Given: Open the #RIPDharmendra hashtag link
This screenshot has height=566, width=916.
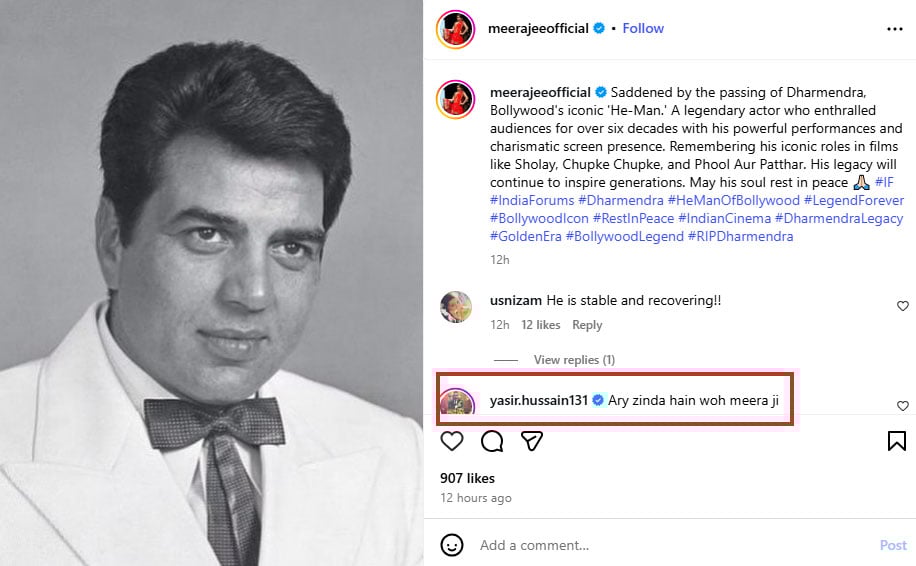Looking at the screenshot, I should coord(740,236).
